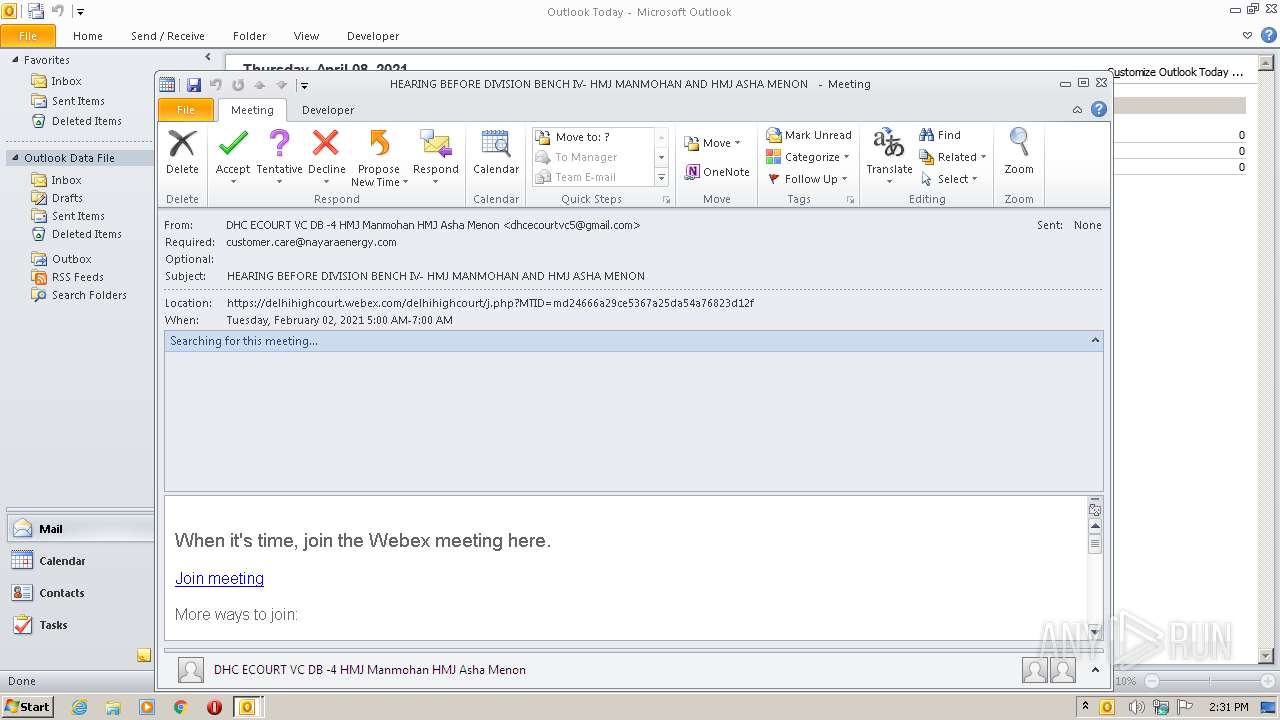Click the volume tray icon
Viewport: 1280px width, 720px height.
point(1136,707)
